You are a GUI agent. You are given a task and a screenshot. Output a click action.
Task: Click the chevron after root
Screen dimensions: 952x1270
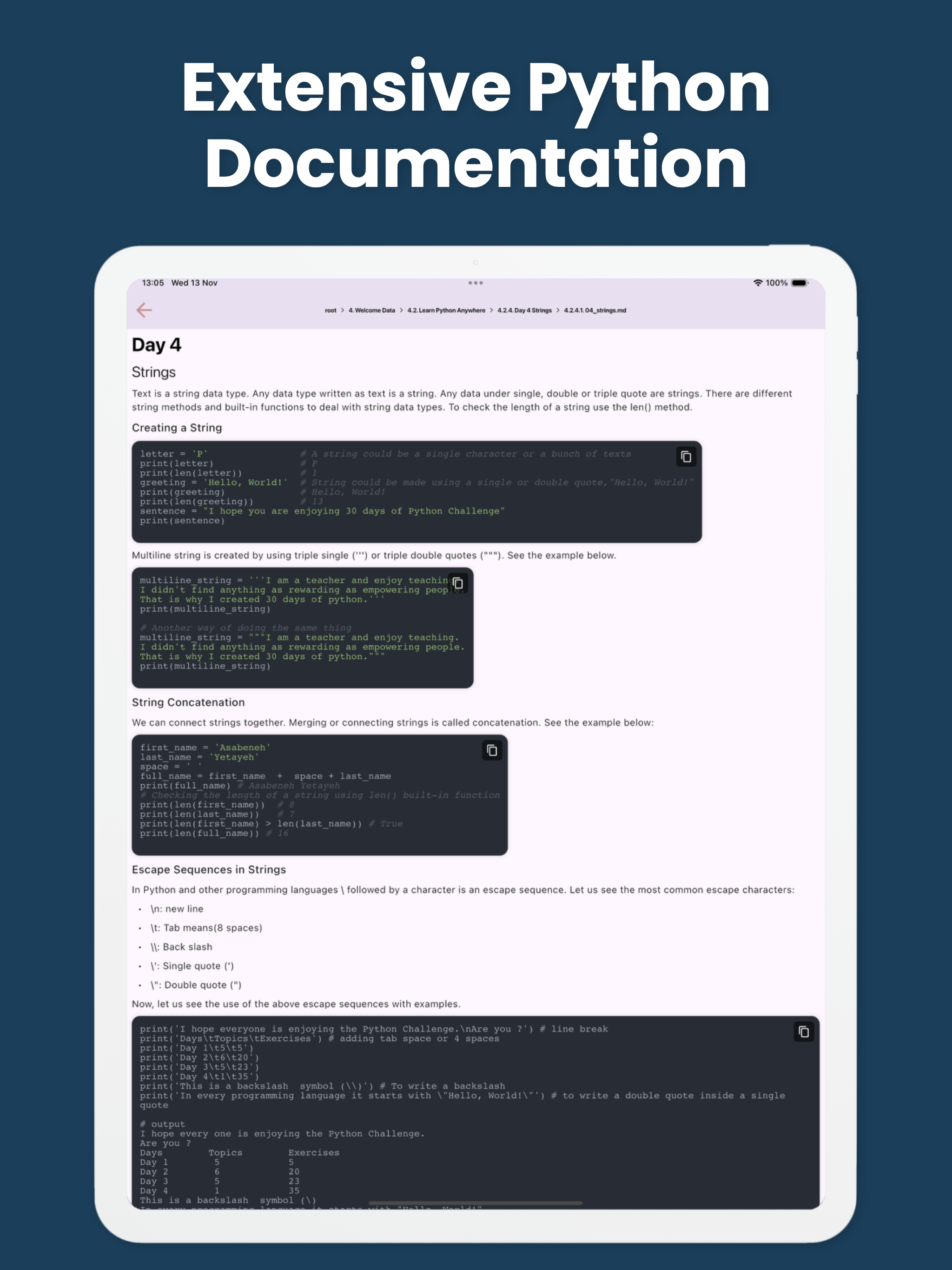tap(343, 310)
